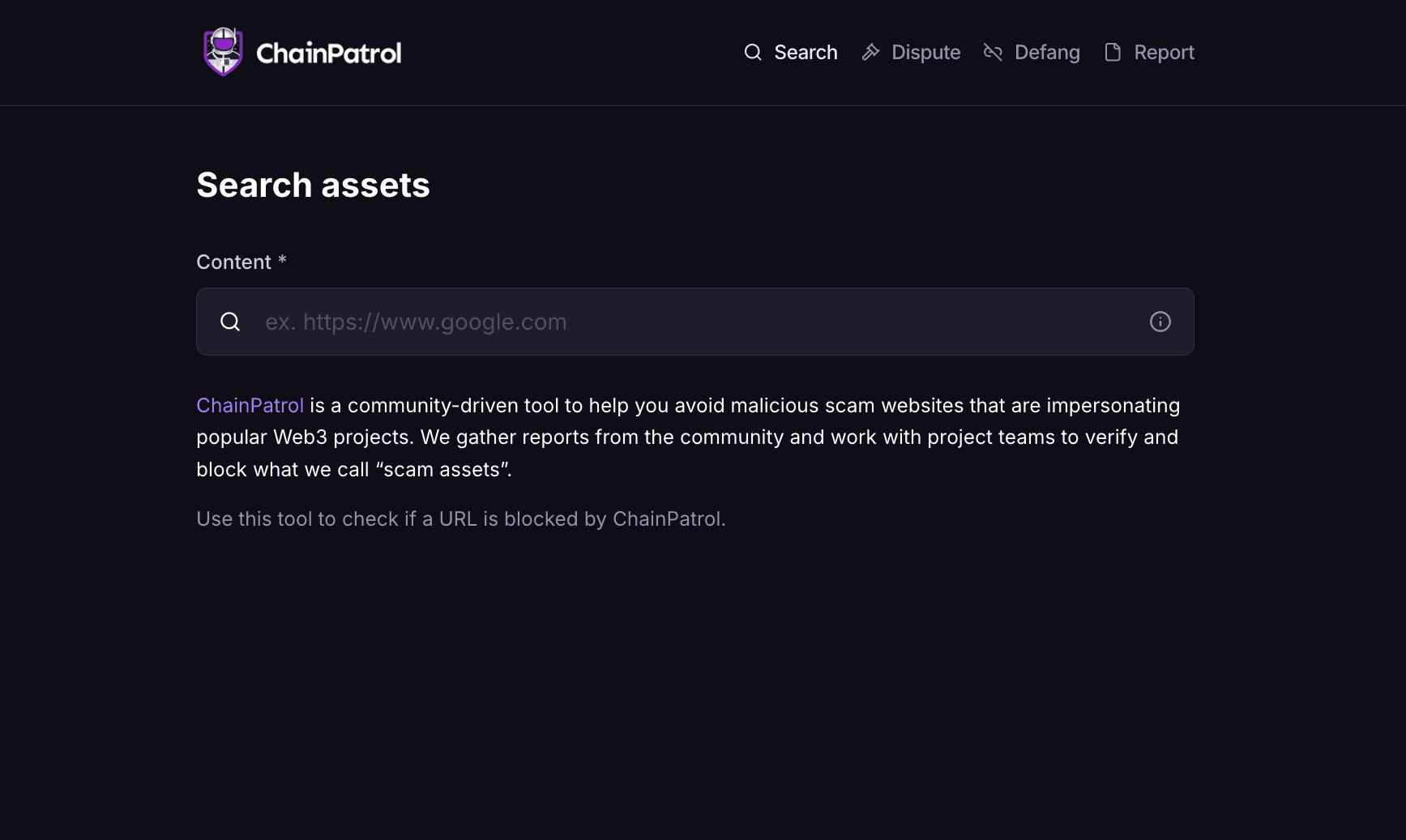This screenshot has height=840, width=1406.
Task: Focus the Content URL input field
Action: tap(695, 322)
